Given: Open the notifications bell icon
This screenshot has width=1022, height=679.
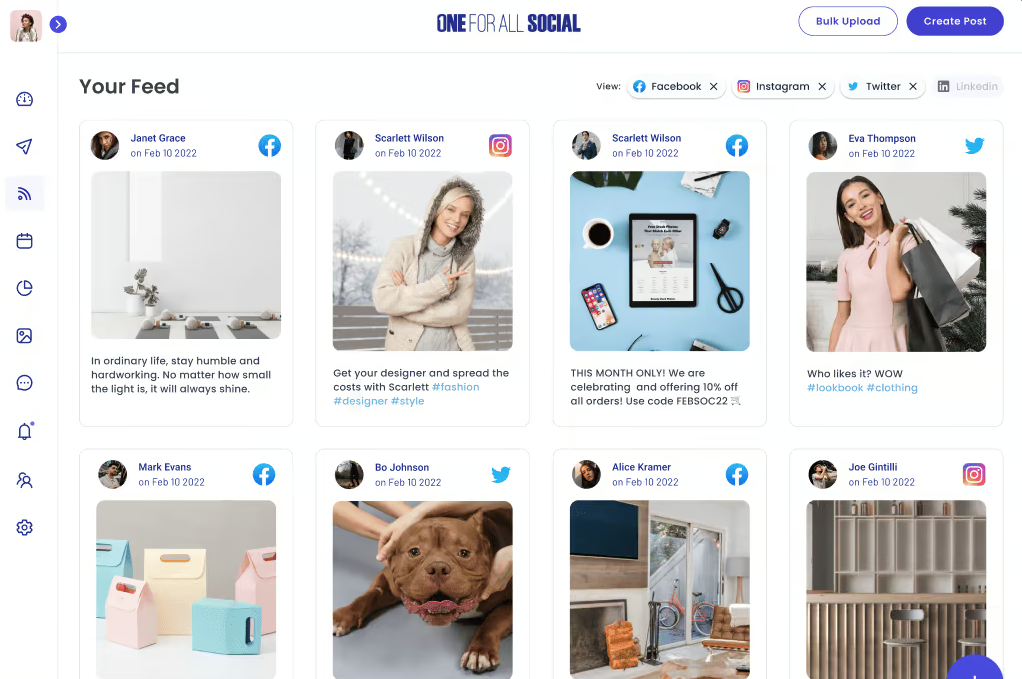Looking at the screenshot, I should click(x=25, y=431).
